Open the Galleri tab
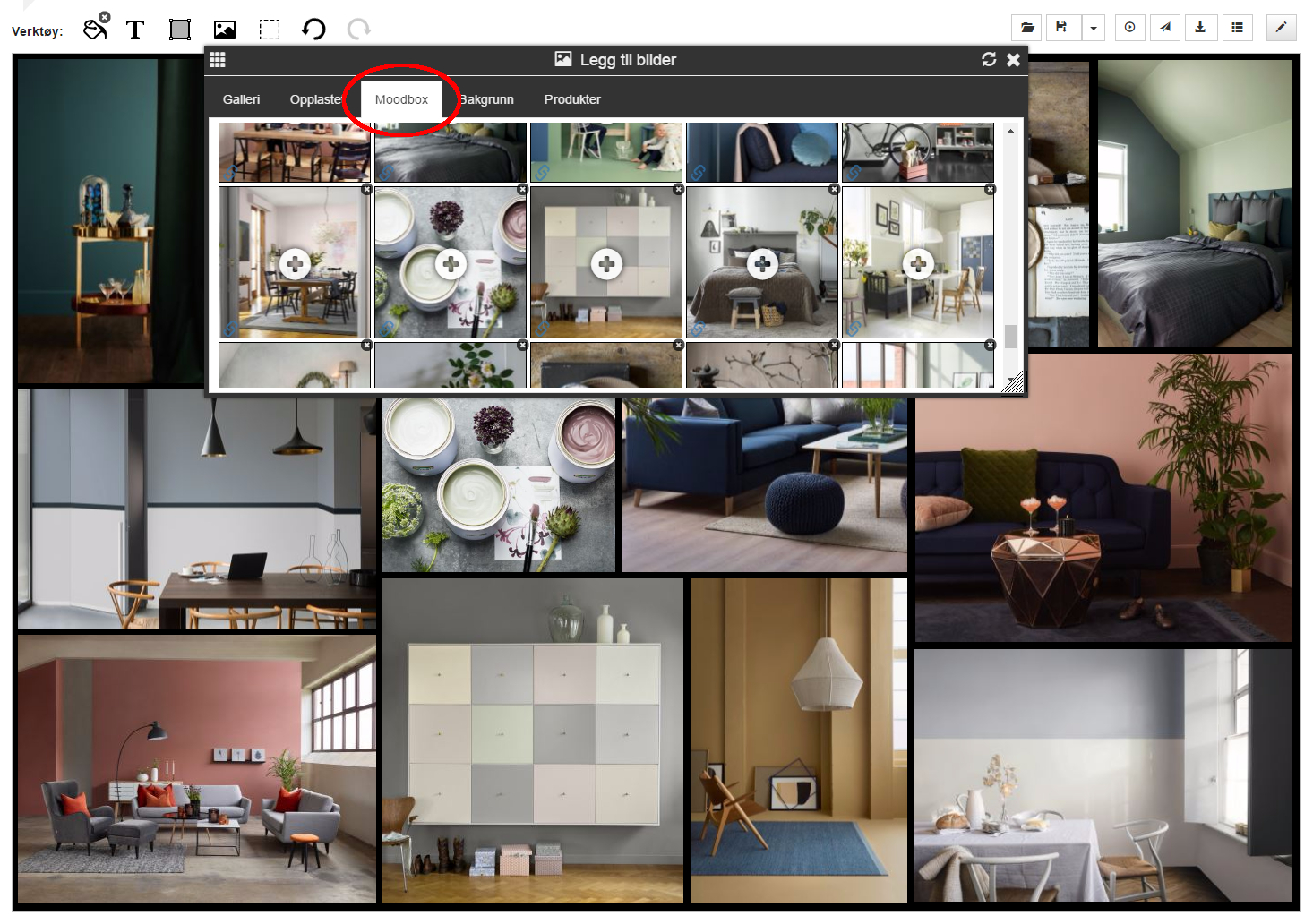The image size is (1313, 924). click(240, 99)
